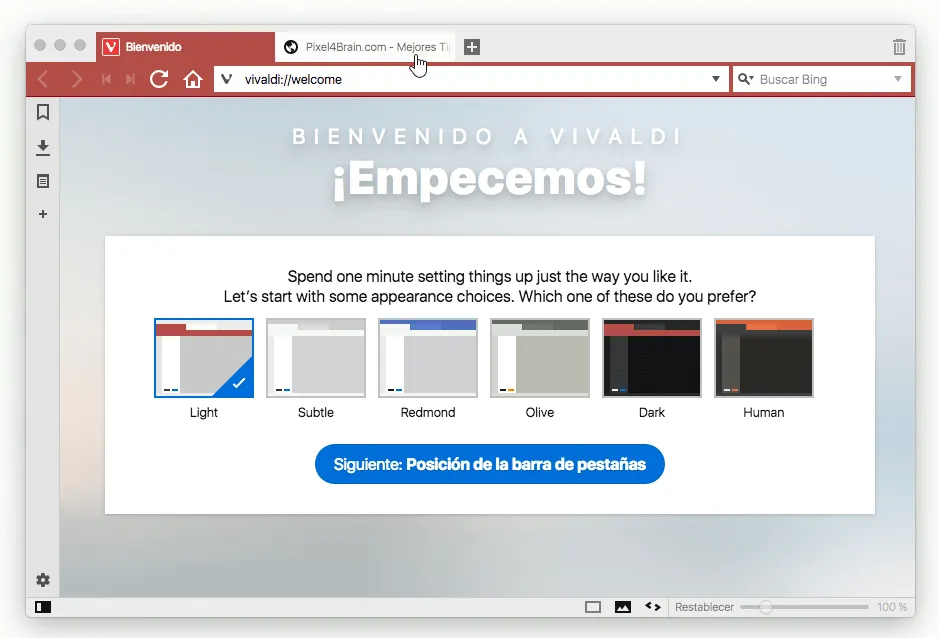Click the Fast Forward button
939x638 pixels.
click(130, 79)
